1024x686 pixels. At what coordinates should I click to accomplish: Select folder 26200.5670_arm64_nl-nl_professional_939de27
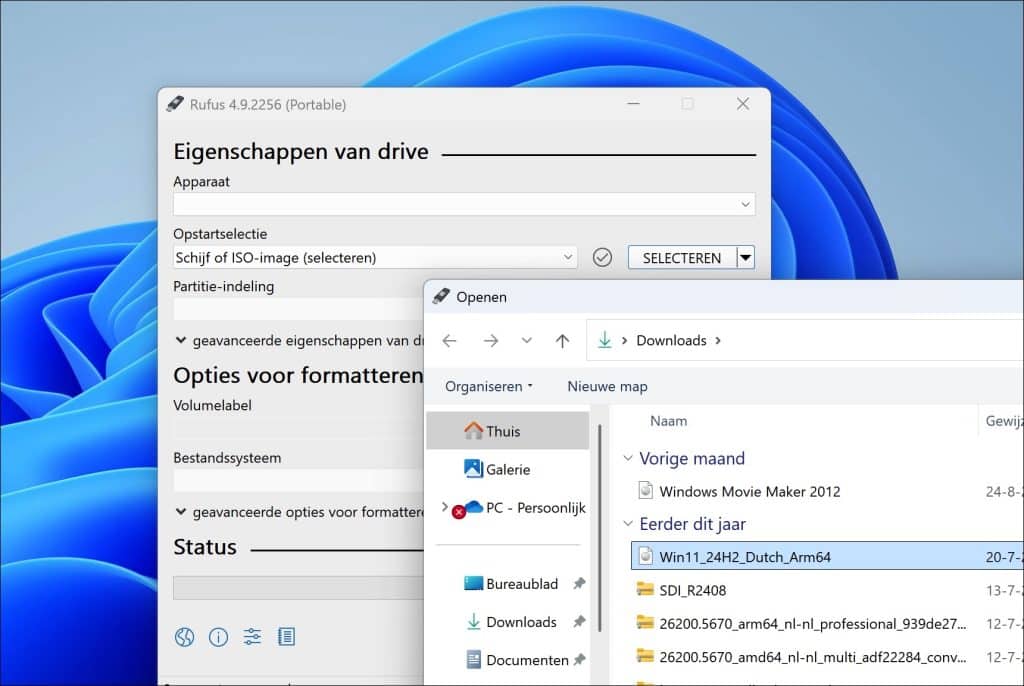[812, 623]
